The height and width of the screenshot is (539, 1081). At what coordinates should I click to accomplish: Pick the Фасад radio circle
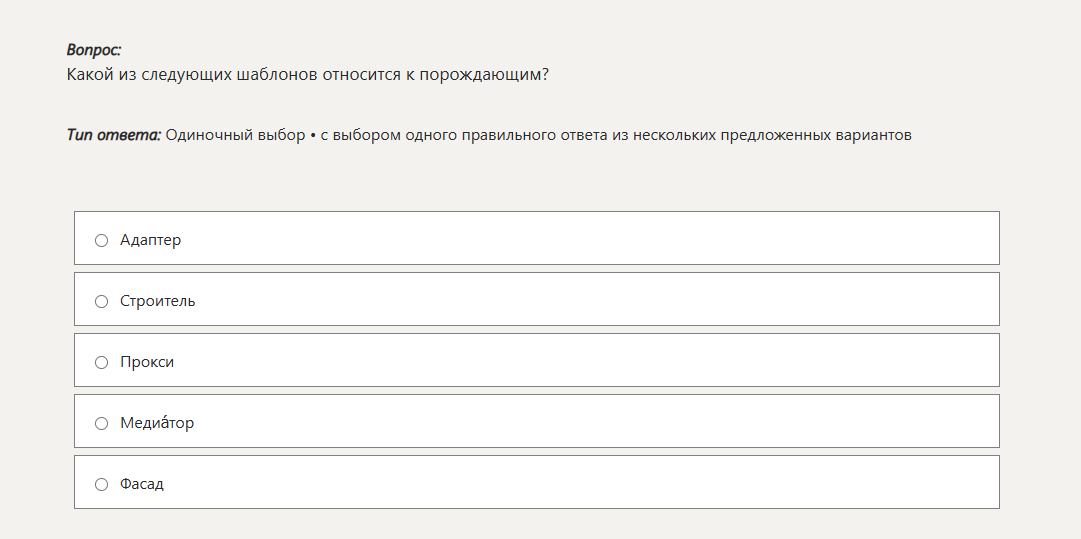click(x=101, y=484)
